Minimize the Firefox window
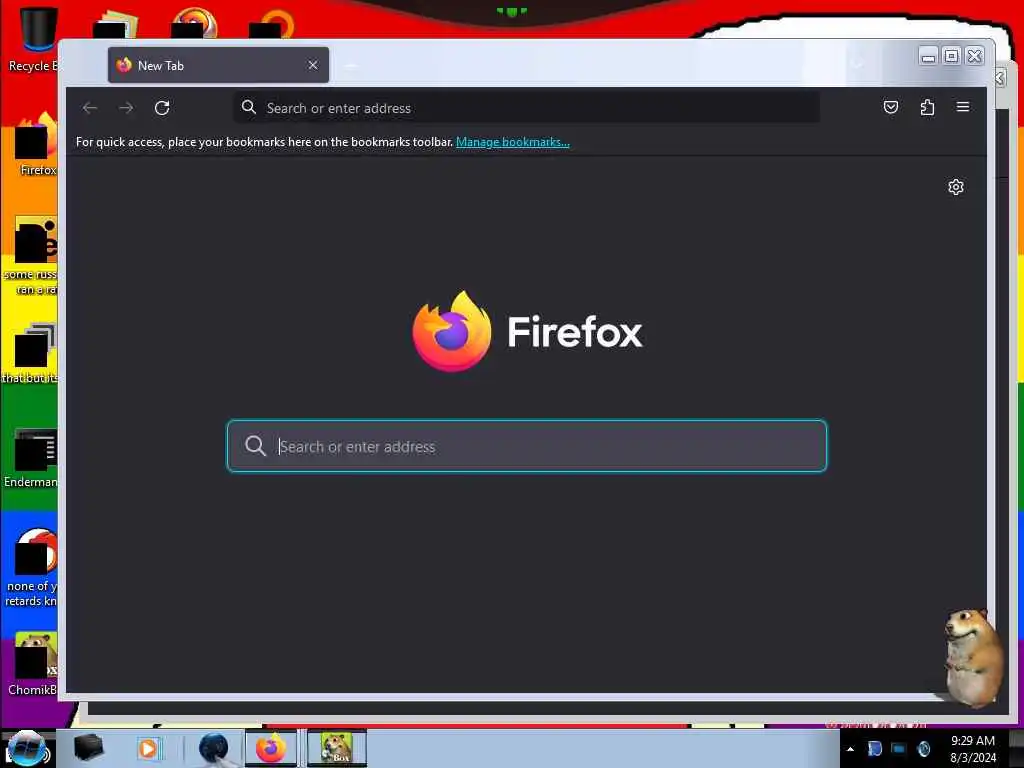The height and width of the screenshot is (768, 1024). click(x=928, y=57)
